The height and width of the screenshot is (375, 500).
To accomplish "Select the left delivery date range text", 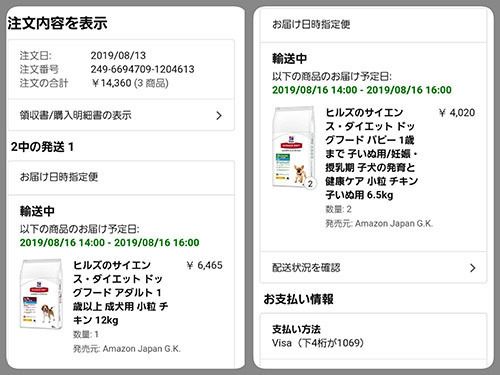I will [109, 242].
